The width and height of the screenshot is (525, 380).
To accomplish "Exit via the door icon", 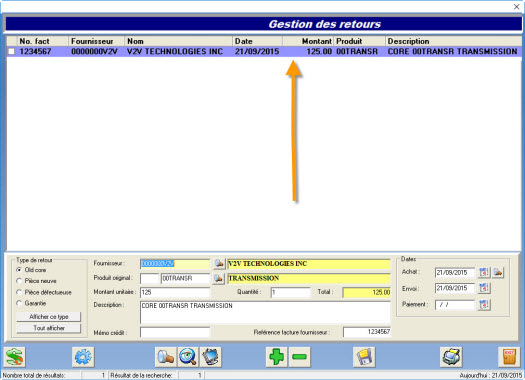I will tap(509, 357).
